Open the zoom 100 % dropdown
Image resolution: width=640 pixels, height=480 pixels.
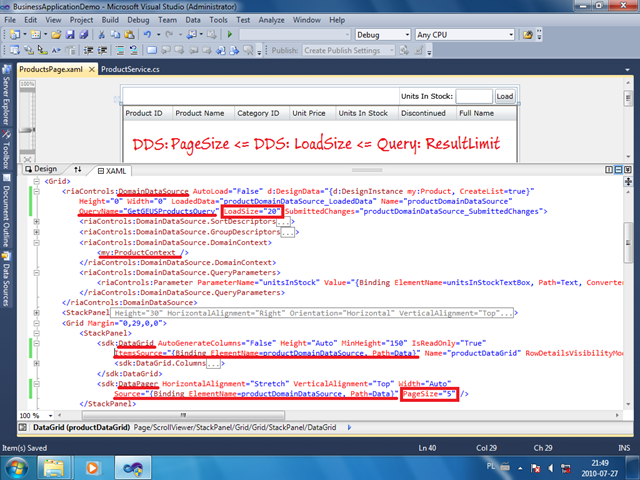[x=51, y=416]
